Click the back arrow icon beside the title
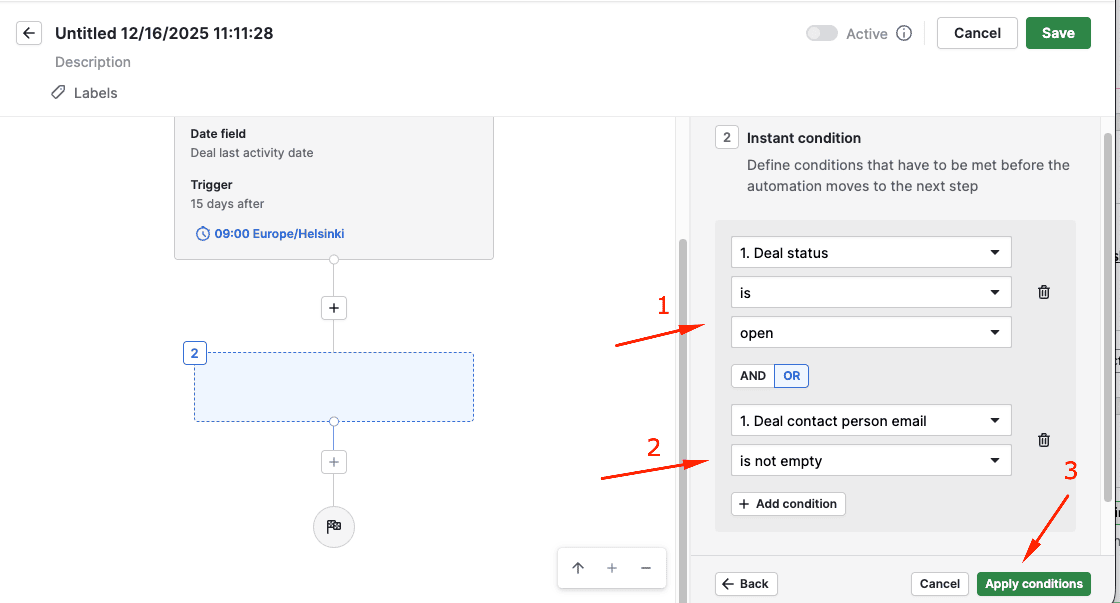 pos(29,33)
